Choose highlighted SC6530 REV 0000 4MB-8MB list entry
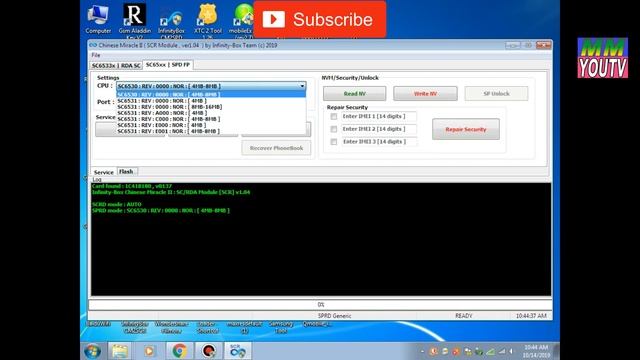 211,95
